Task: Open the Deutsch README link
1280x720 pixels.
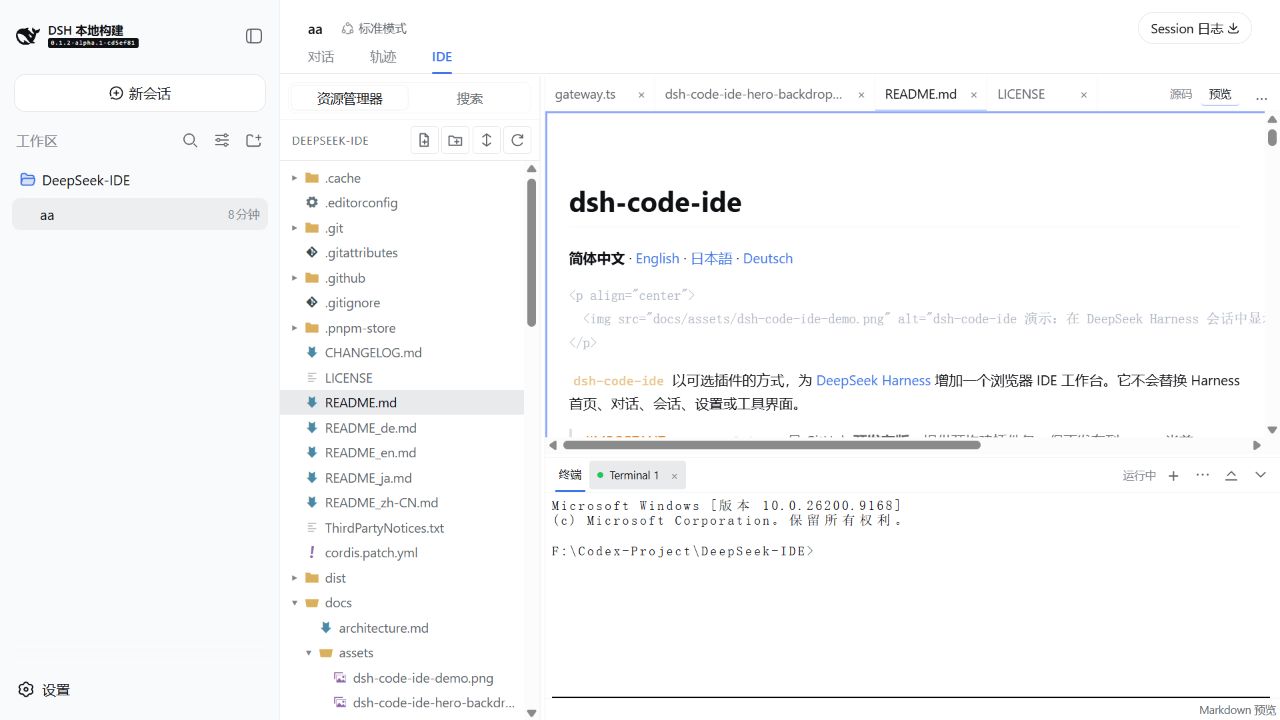Action: coord(768,258)
